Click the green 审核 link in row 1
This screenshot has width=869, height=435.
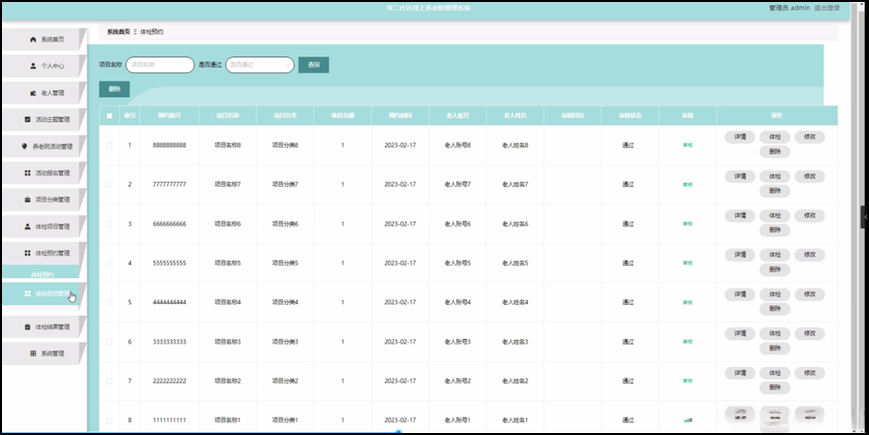click(x=688, y=145)
